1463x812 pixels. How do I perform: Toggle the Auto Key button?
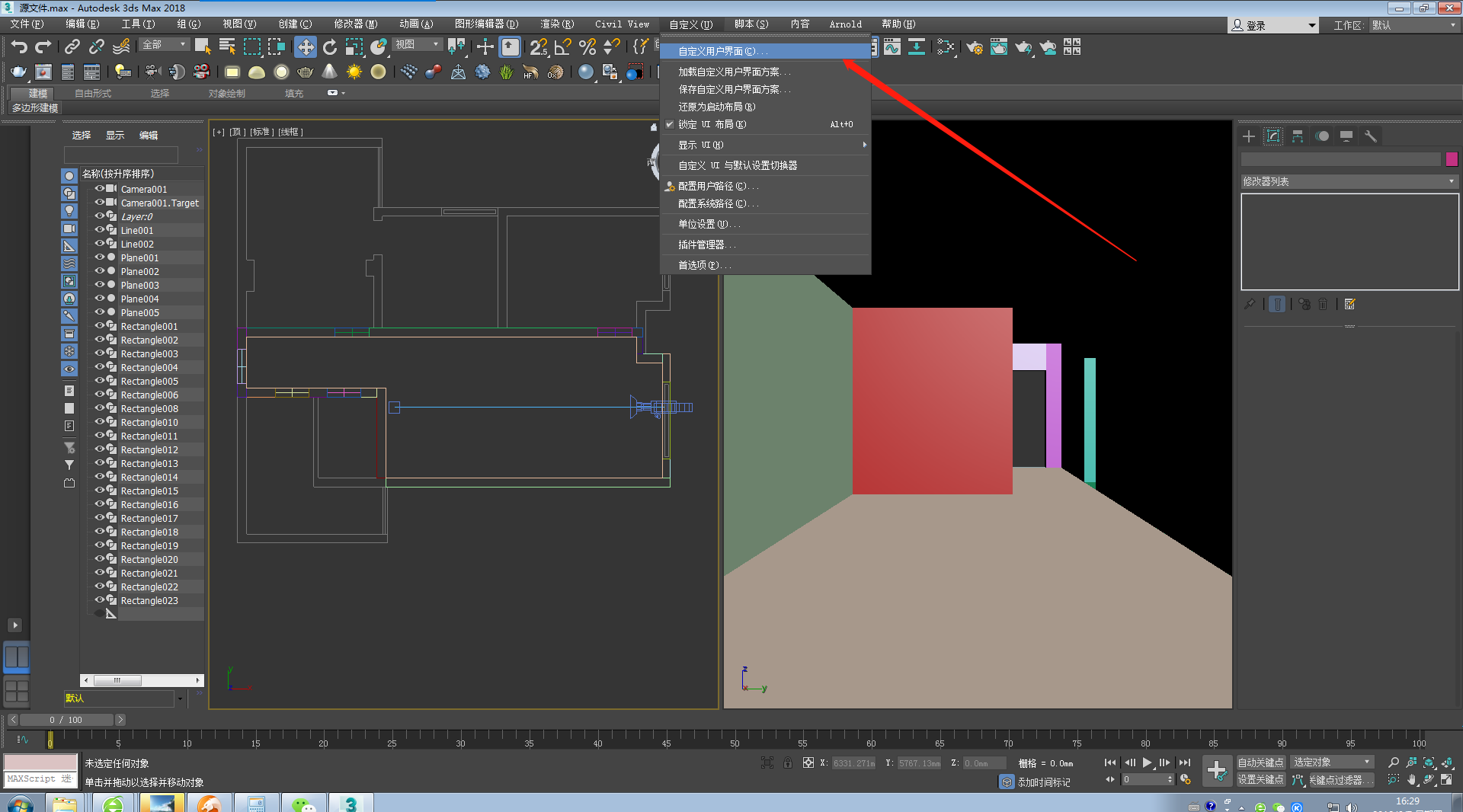[1260, 762]
